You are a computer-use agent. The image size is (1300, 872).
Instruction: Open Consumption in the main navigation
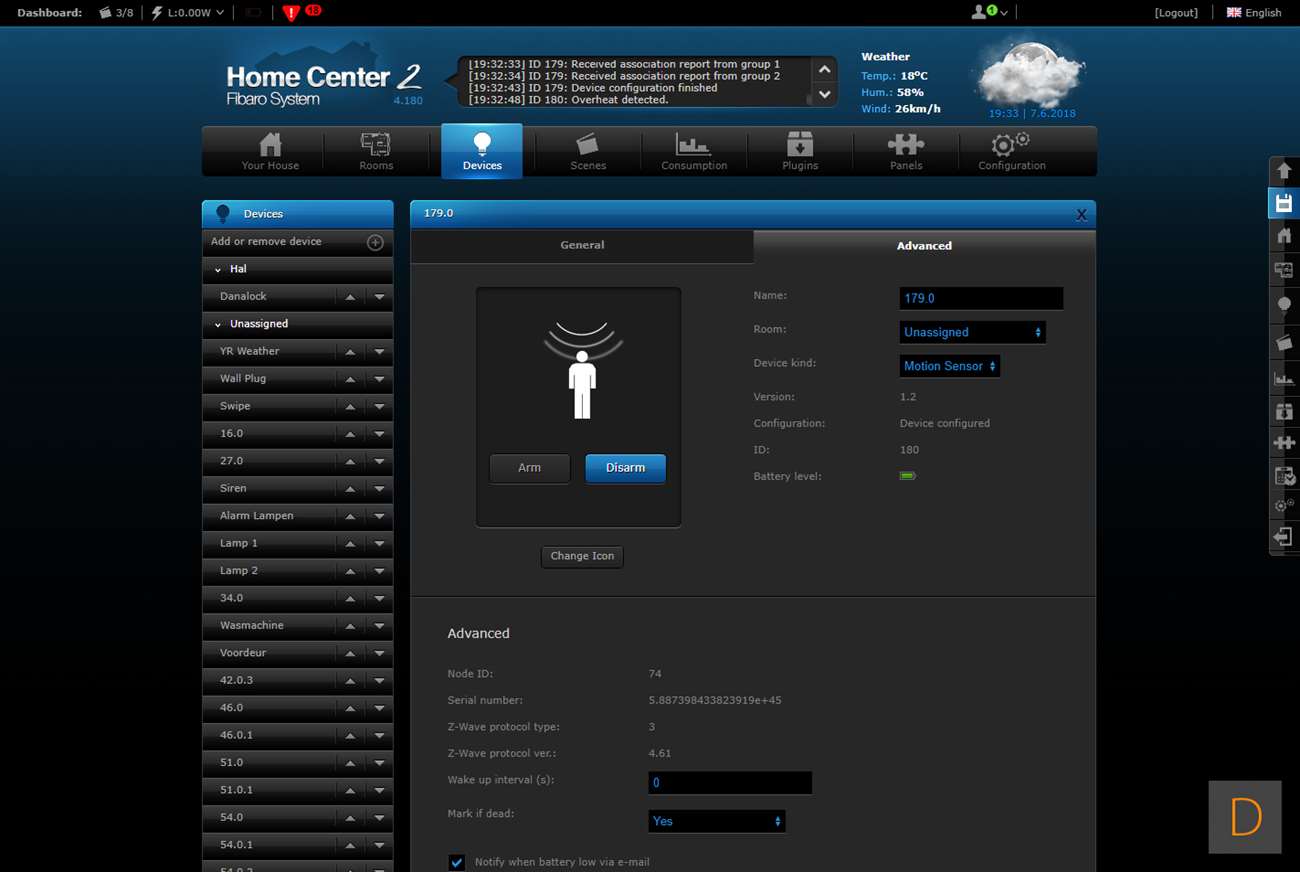(x=694, y=152)
